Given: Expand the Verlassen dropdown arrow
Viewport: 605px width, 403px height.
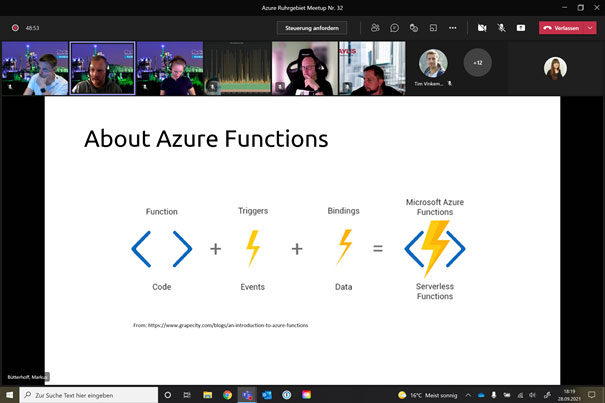Looking at the screenshot, I should [x=590, y=28].
